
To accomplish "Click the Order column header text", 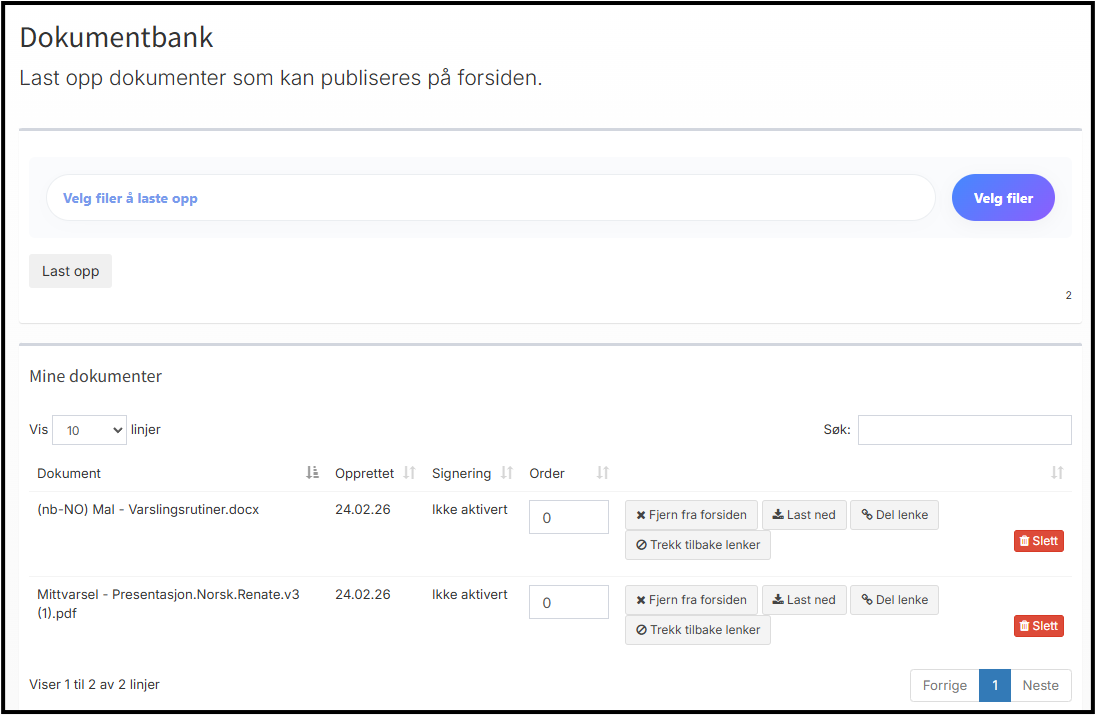I will [x=547, y=473].
